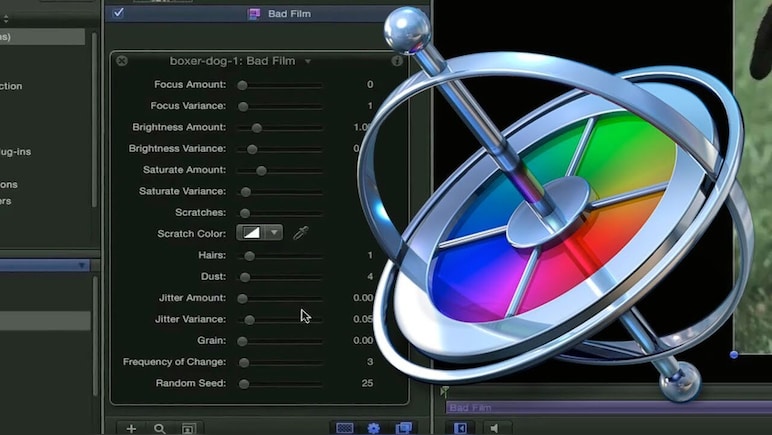This screenshot has width=772, height=435.
Task: Click the Random Seed slider handle
Action: (244, 384)
